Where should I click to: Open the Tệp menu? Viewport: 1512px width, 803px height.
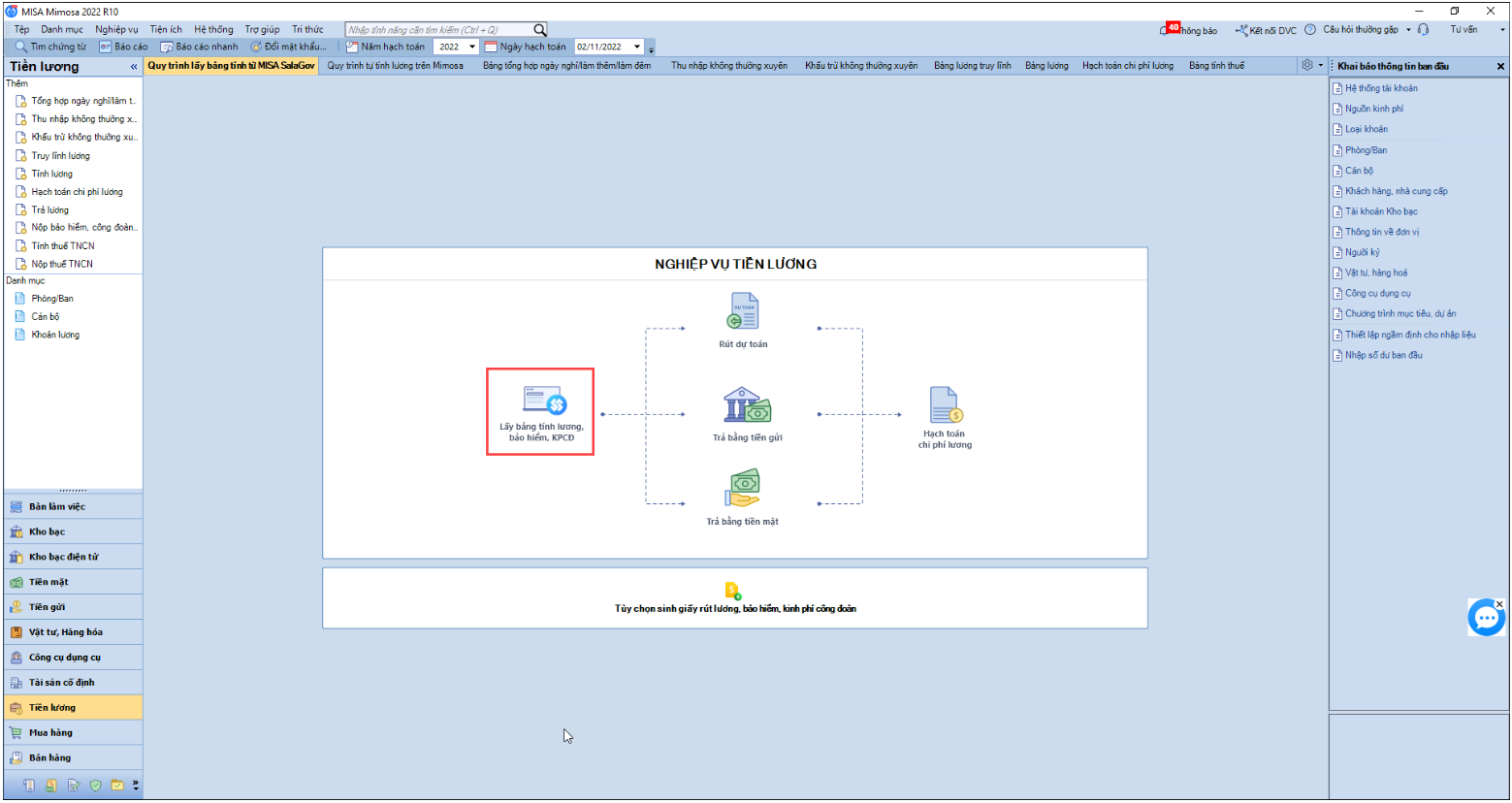pyautogui.click(x=21, y=30)
